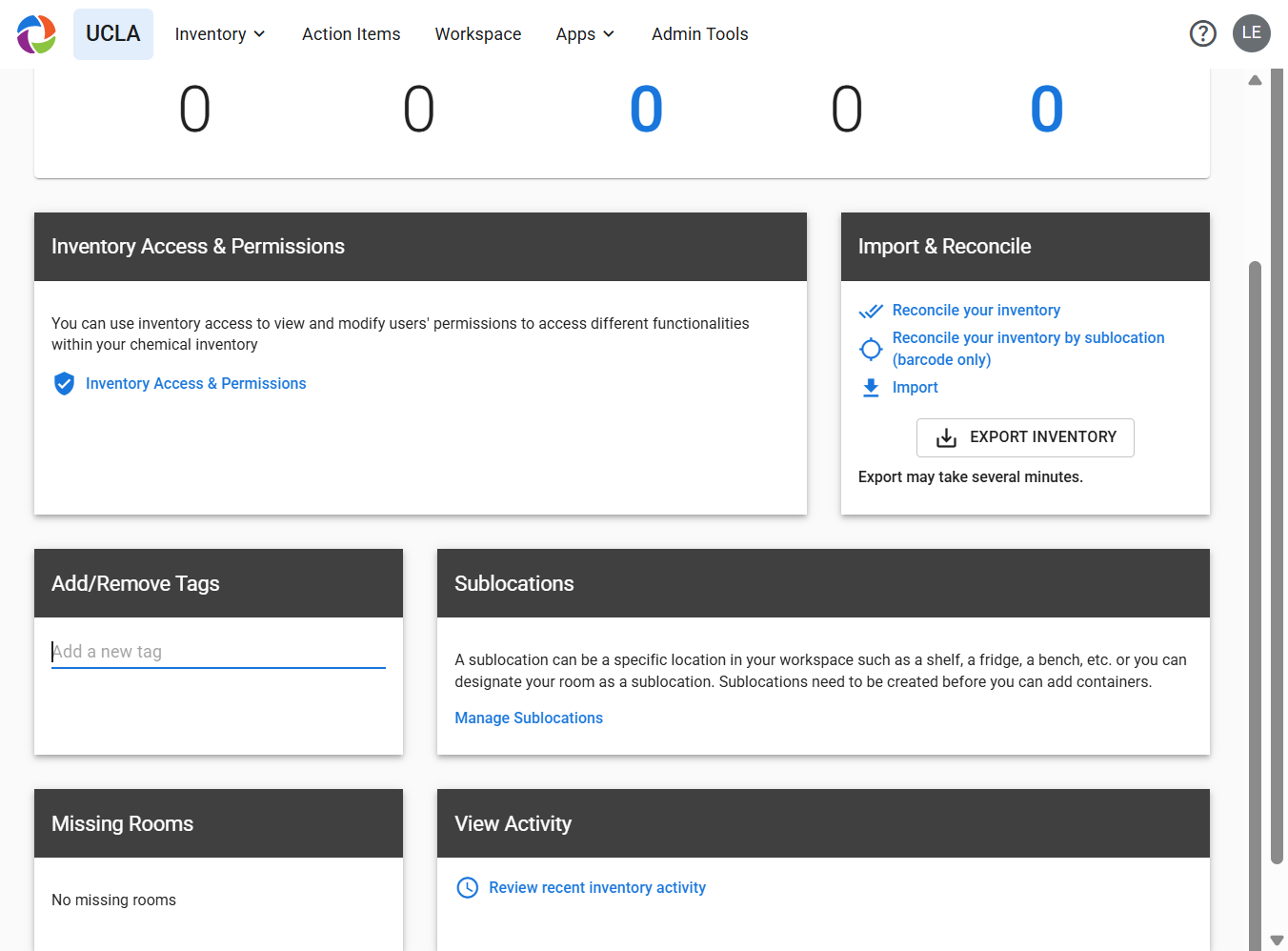Open the LE user avatar menu

click(x=1252, y=33)
